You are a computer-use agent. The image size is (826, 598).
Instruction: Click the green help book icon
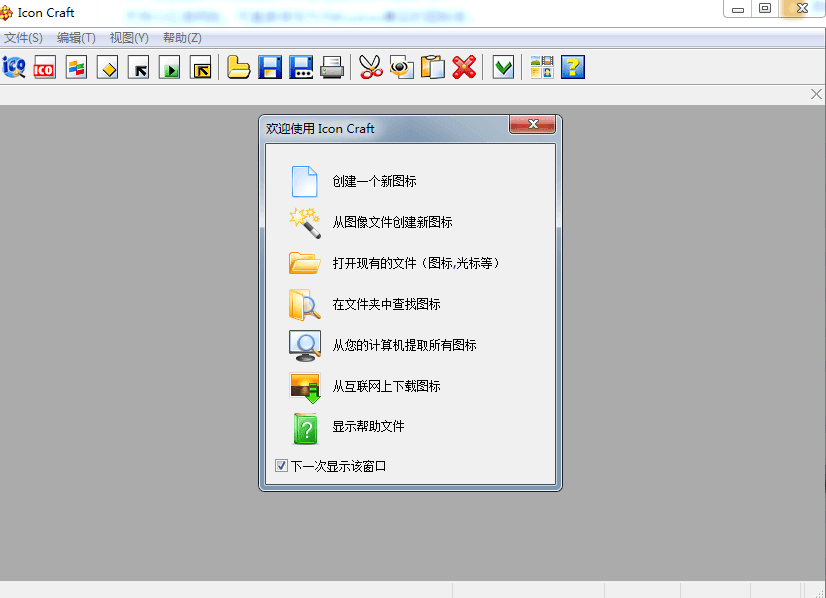(306, 428)
